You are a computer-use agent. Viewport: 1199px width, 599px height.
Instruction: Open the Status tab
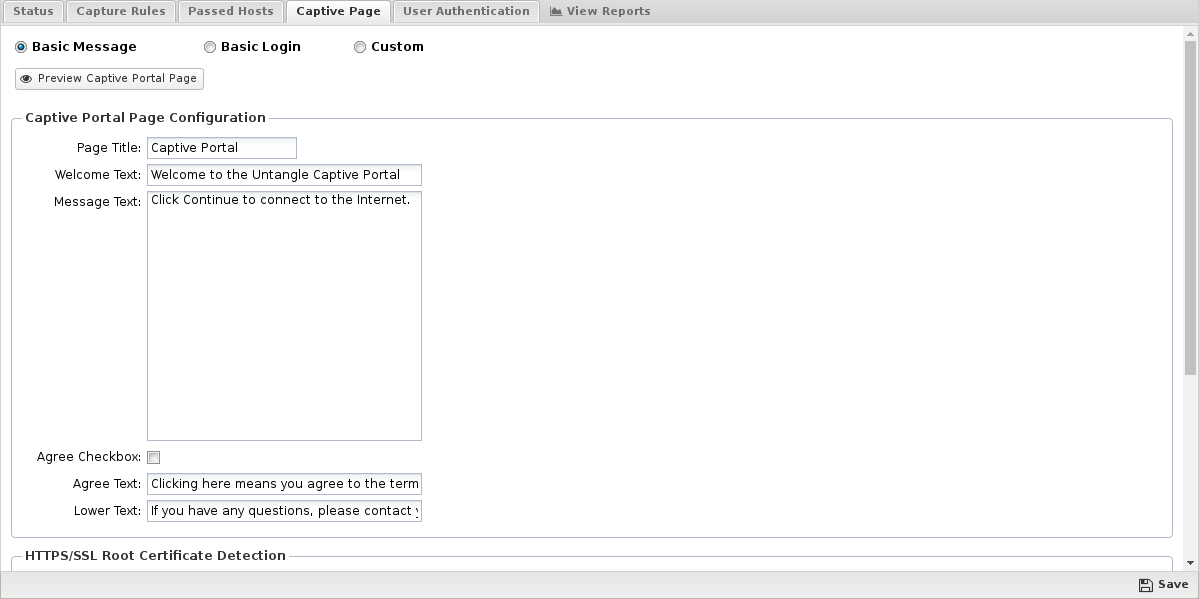(x=33, y=11)
